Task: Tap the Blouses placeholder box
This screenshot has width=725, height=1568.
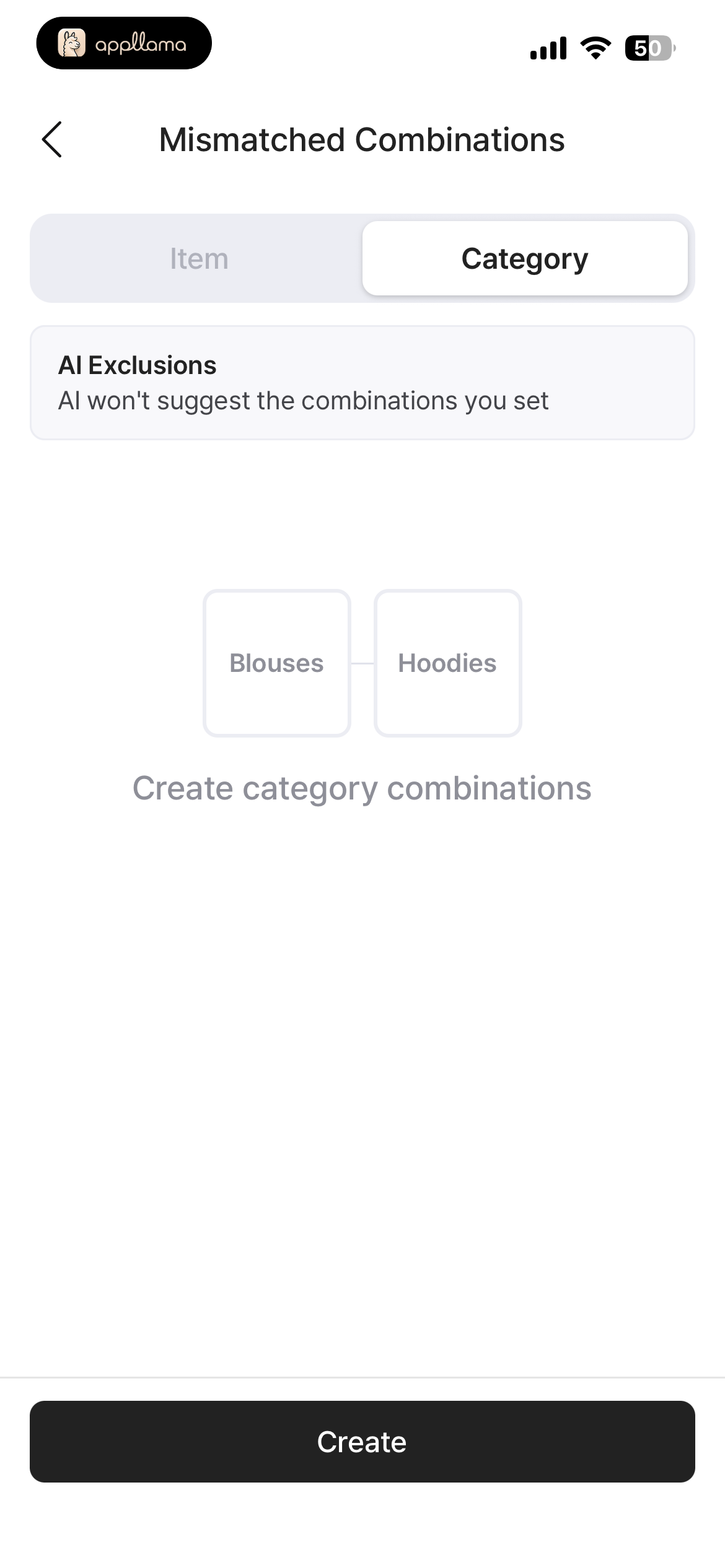Action: tap(277, 663)
